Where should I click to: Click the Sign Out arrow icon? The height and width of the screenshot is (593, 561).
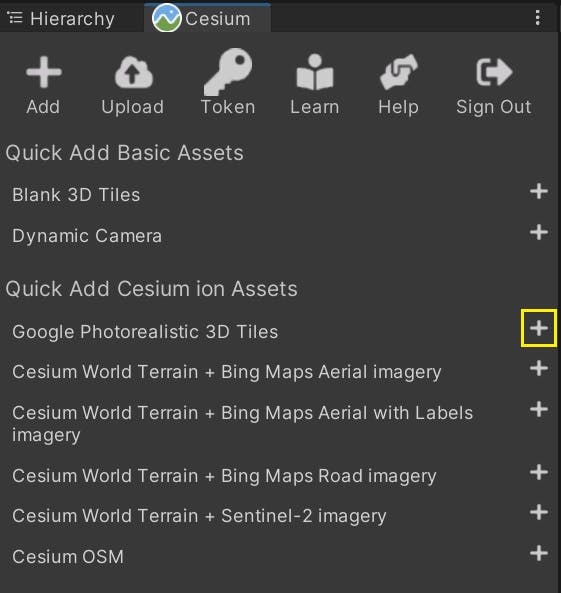(494, 72)
